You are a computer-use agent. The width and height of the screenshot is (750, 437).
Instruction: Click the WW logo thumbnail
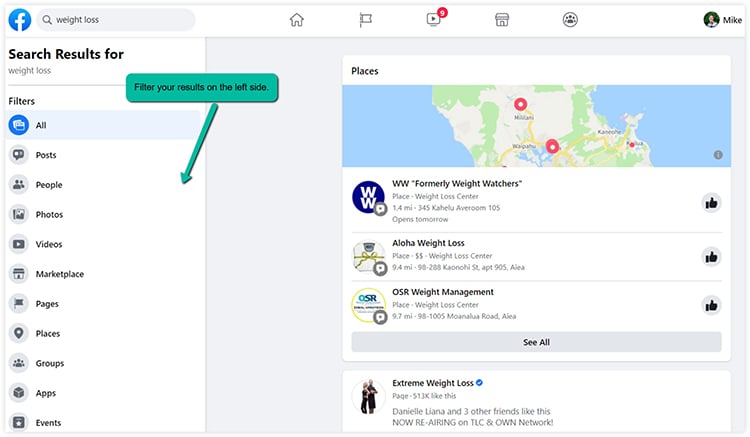click(x=368, y=197)
